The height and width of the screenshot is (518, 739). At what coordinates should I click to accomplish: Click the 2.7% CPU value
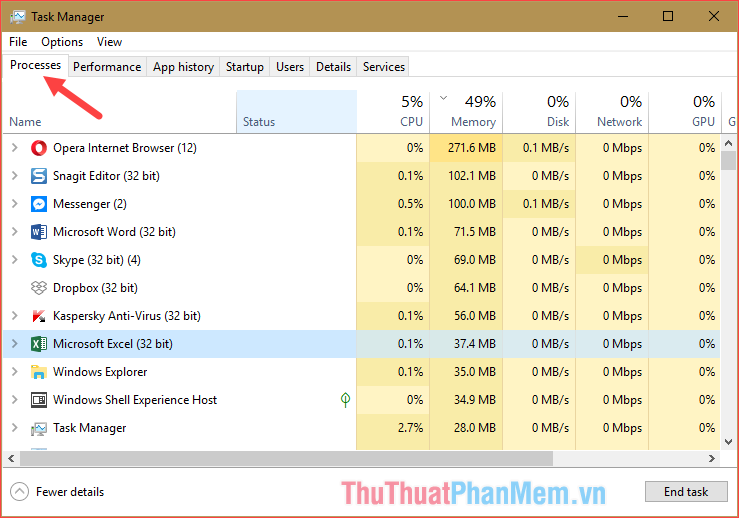point(411,428)
